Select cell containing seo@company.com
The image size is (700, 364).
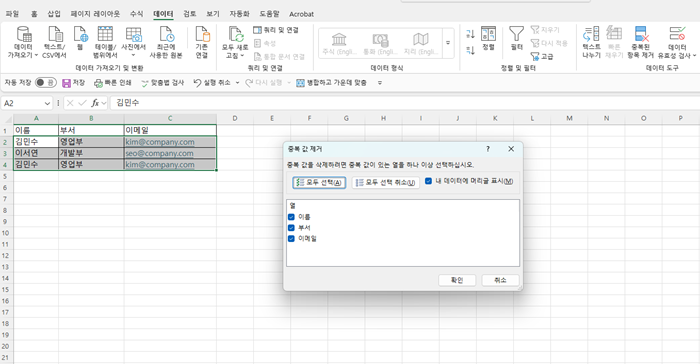click(x=170, y=153)
